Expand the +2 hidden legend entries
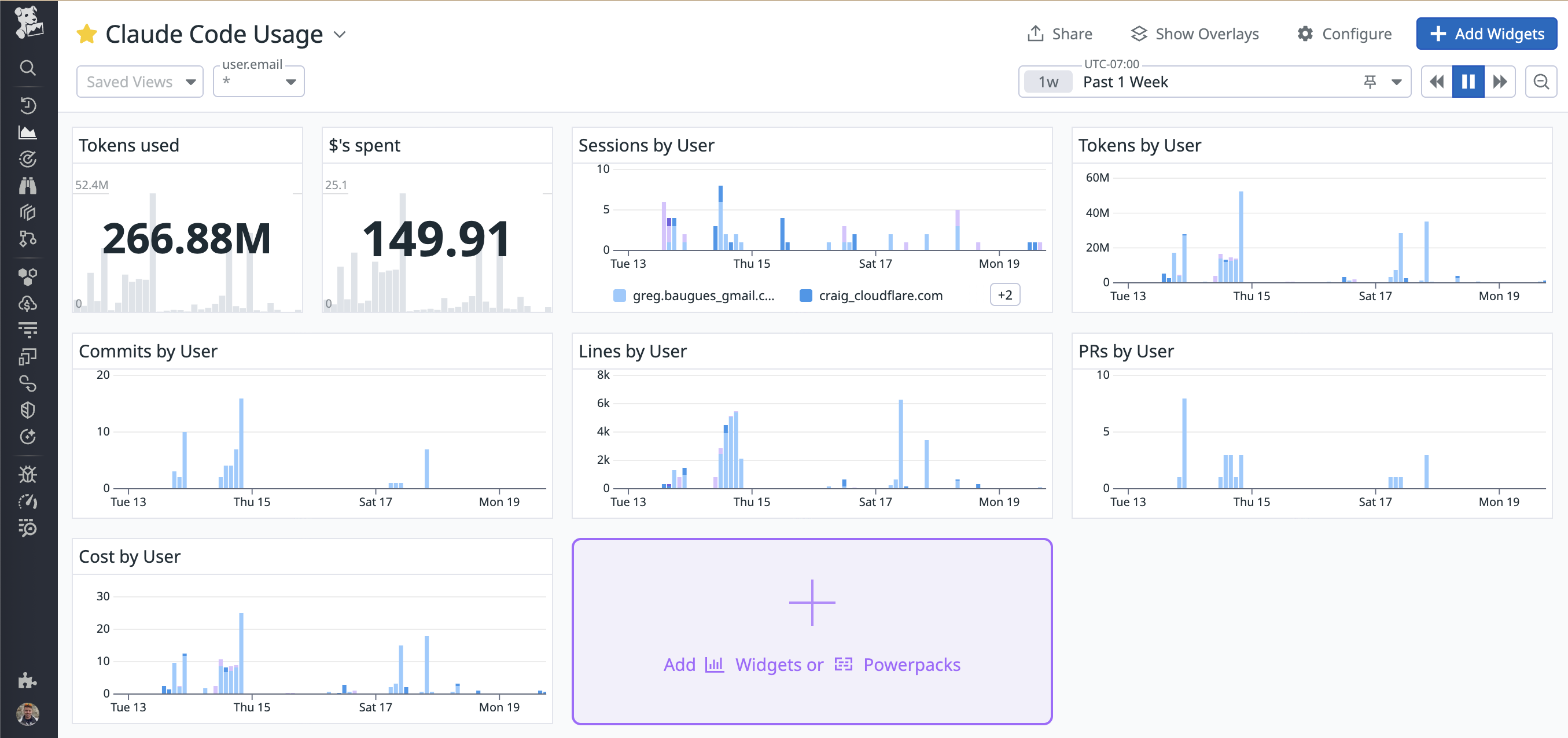Screen dimensions: 1568x738 [1005, 295]
